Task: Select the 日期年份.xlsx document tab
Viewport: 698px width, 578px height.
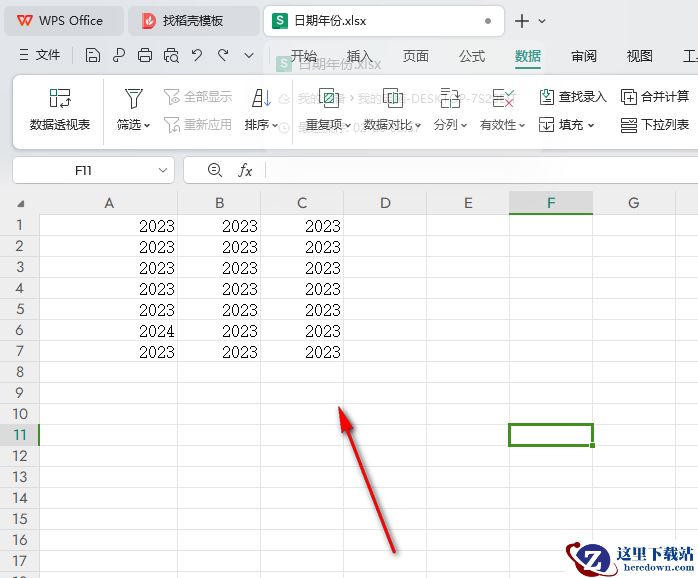Action: (383, 21)
